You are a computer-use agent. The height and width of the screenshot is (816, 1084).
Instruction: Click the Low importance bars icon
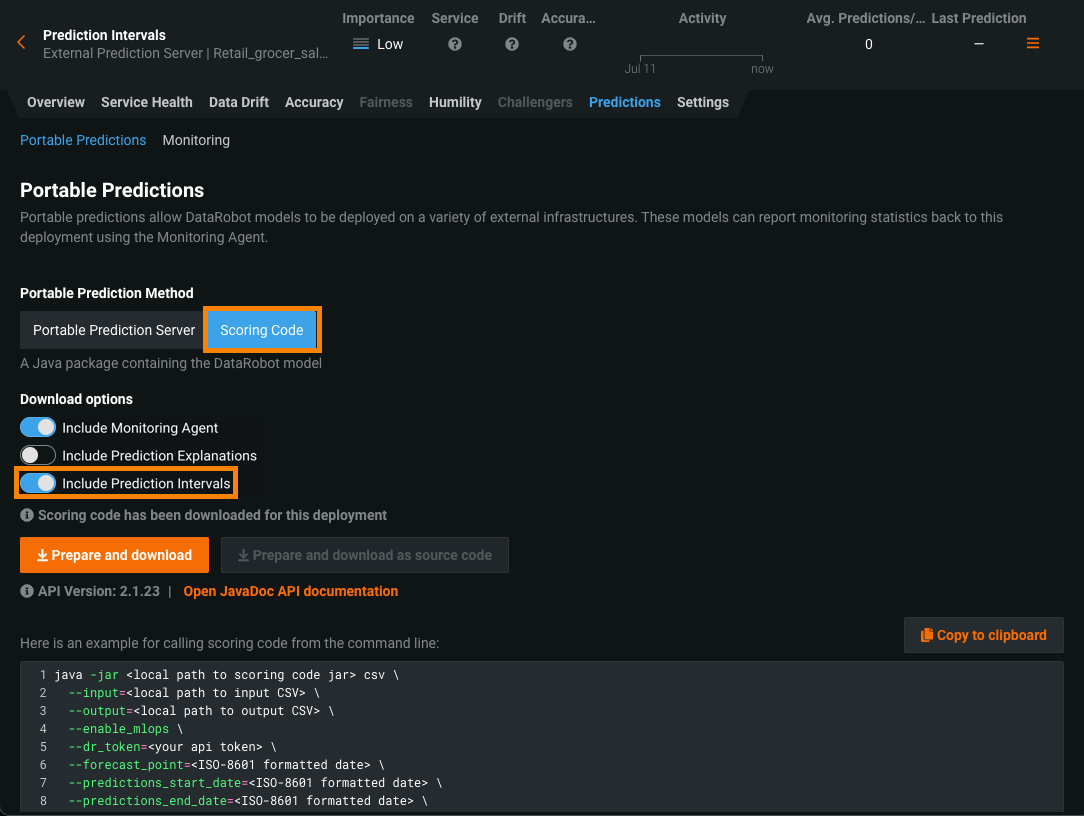click(x=361, y=44)
